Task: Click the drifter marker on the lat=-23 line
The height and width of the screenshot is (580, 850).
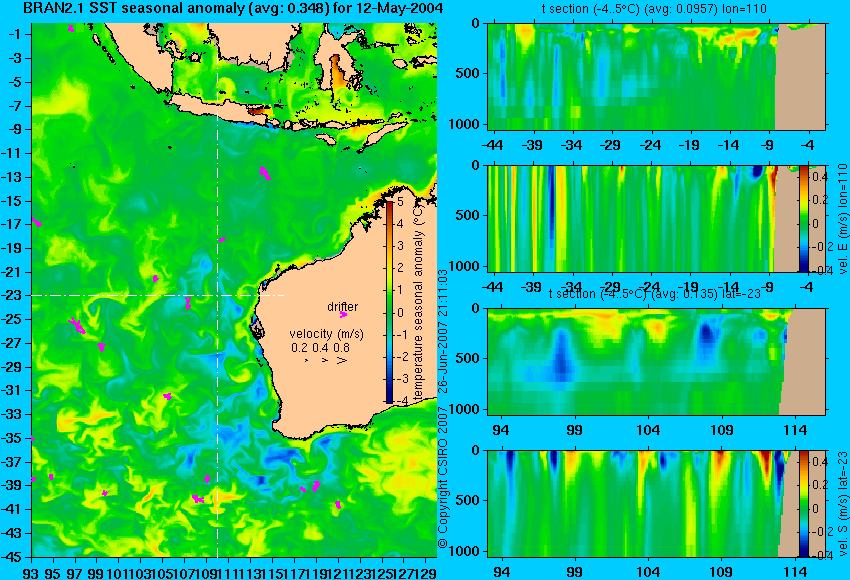Action: (x=188, y=302)
